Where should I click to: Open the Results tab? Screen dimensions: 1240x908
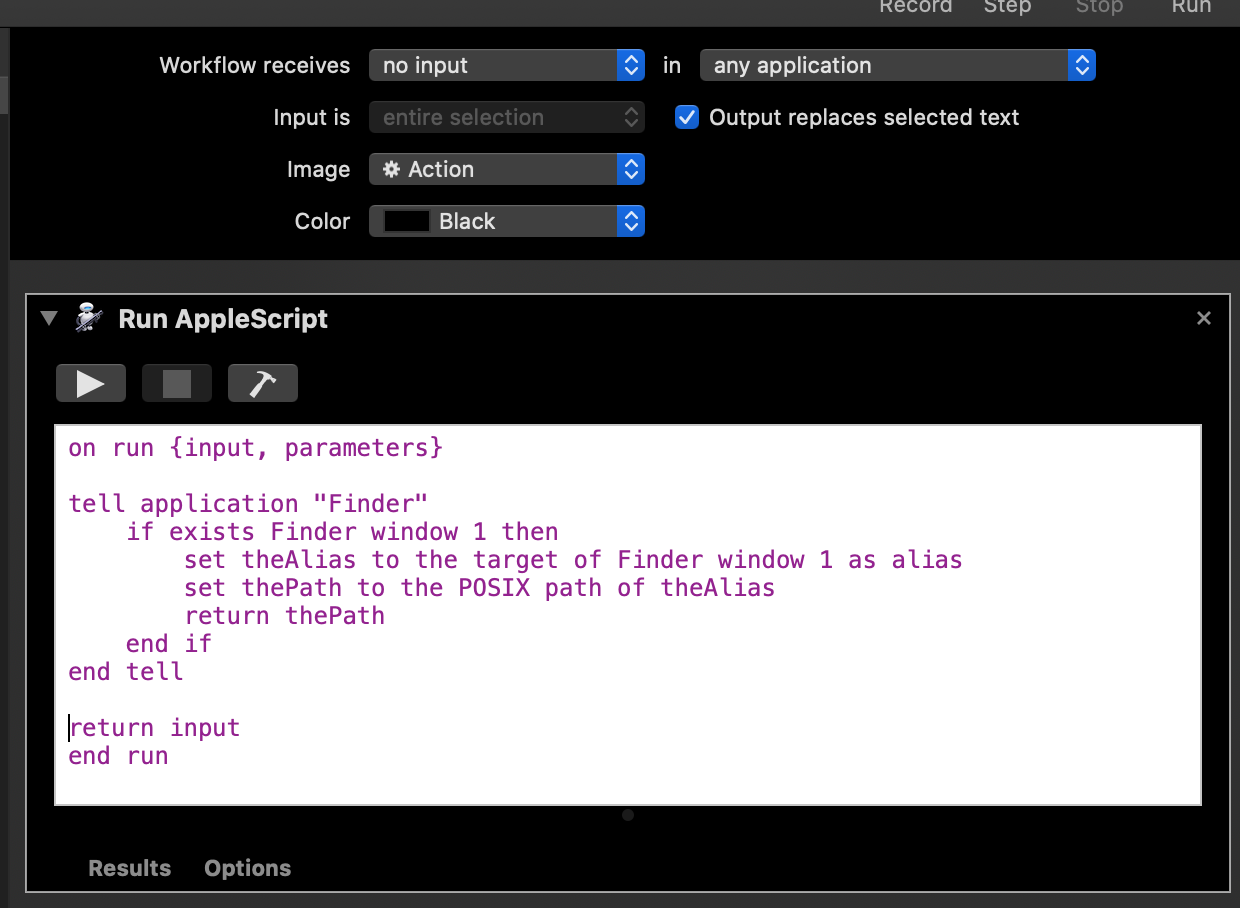coord(130,868)
